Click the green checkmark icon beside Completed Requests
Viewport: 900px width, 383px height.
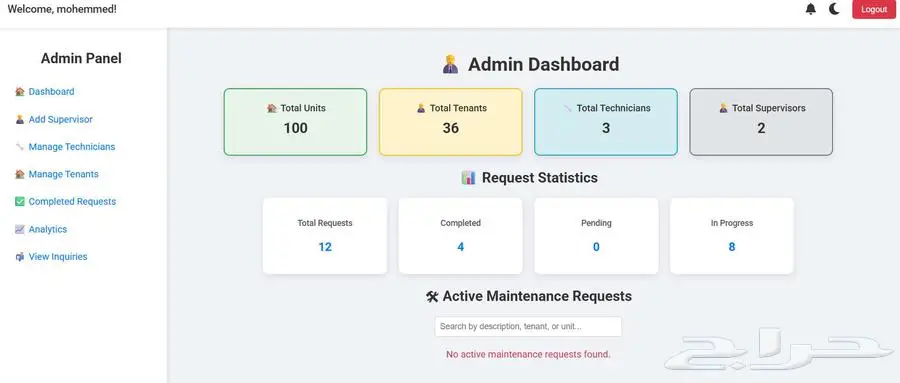[20, 202]
